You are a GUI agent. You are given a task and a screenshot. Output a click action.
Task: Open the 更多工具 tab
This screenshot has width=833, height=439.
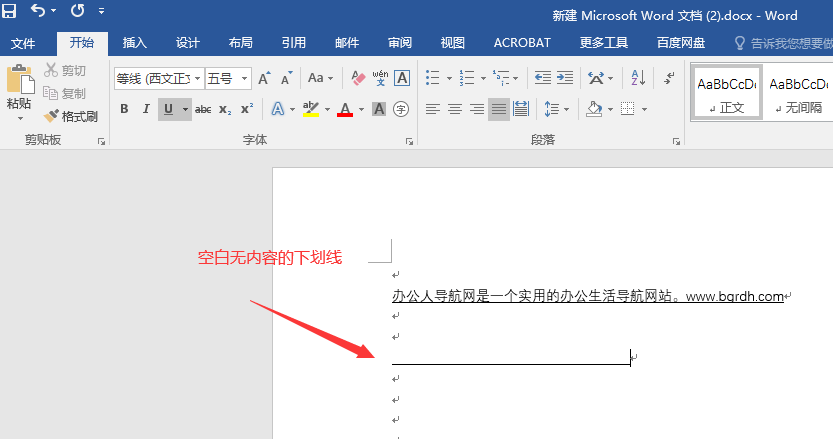pyautogui.click(x=604, y=43)
